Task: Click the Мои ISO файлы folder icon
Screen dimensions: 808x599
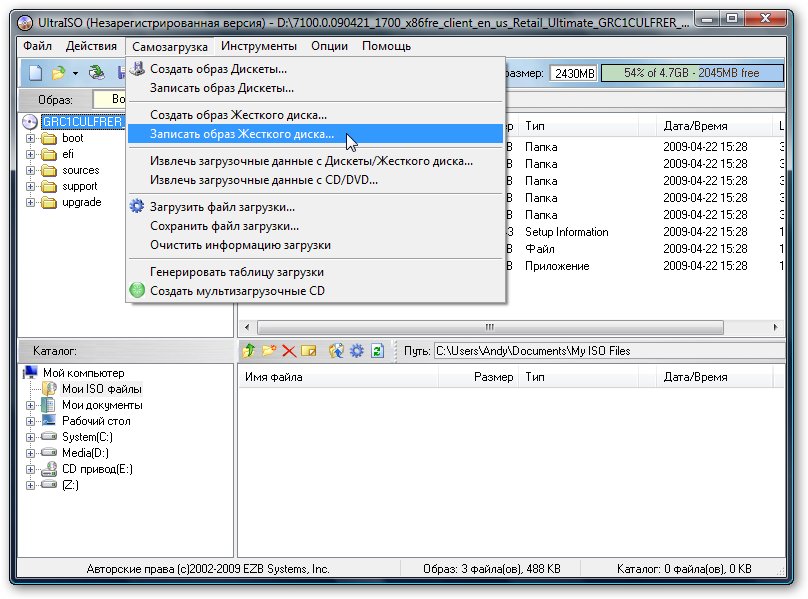Action: (x=49, y=389)
